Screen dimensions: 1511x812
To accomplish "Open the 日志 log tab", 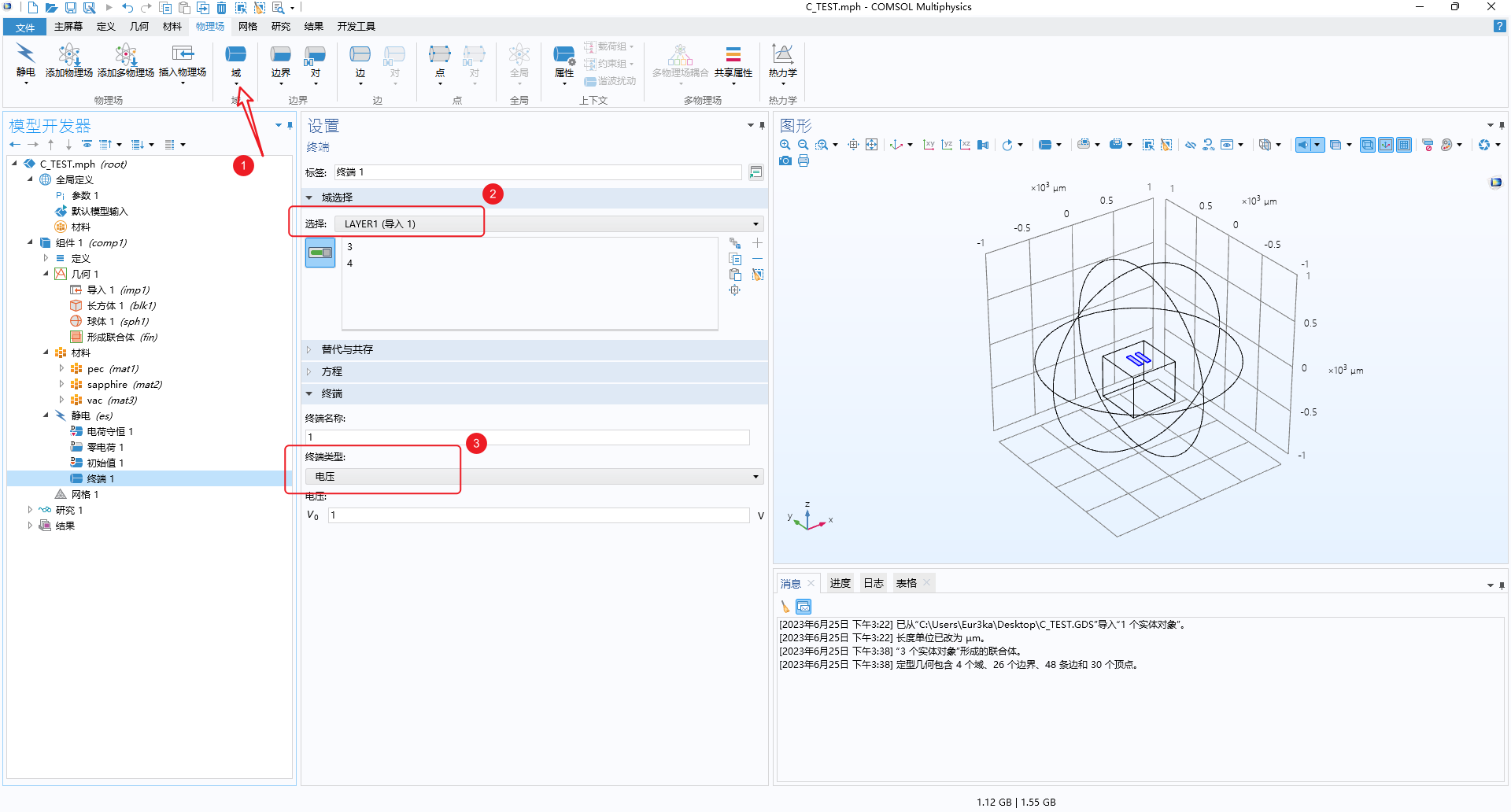I will point(874,583).
